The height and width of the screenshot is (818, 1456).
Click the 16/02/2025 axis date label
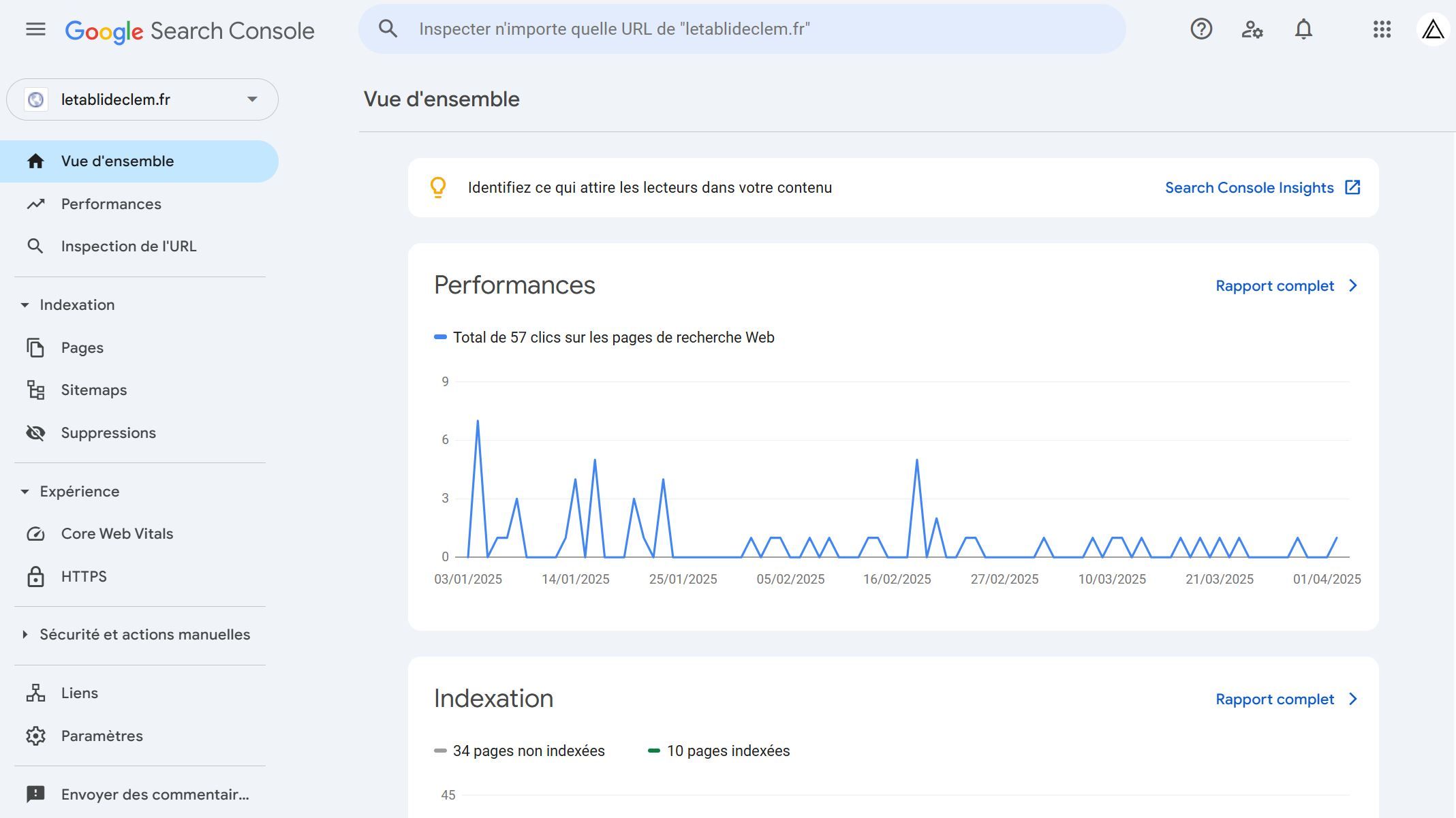click(x=897, y=579)
